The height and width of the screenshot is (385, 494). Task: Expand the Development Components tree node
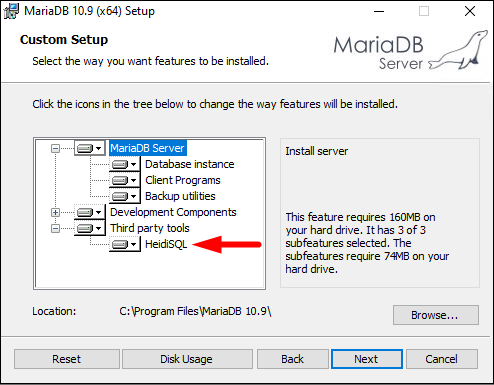[55, 212]
